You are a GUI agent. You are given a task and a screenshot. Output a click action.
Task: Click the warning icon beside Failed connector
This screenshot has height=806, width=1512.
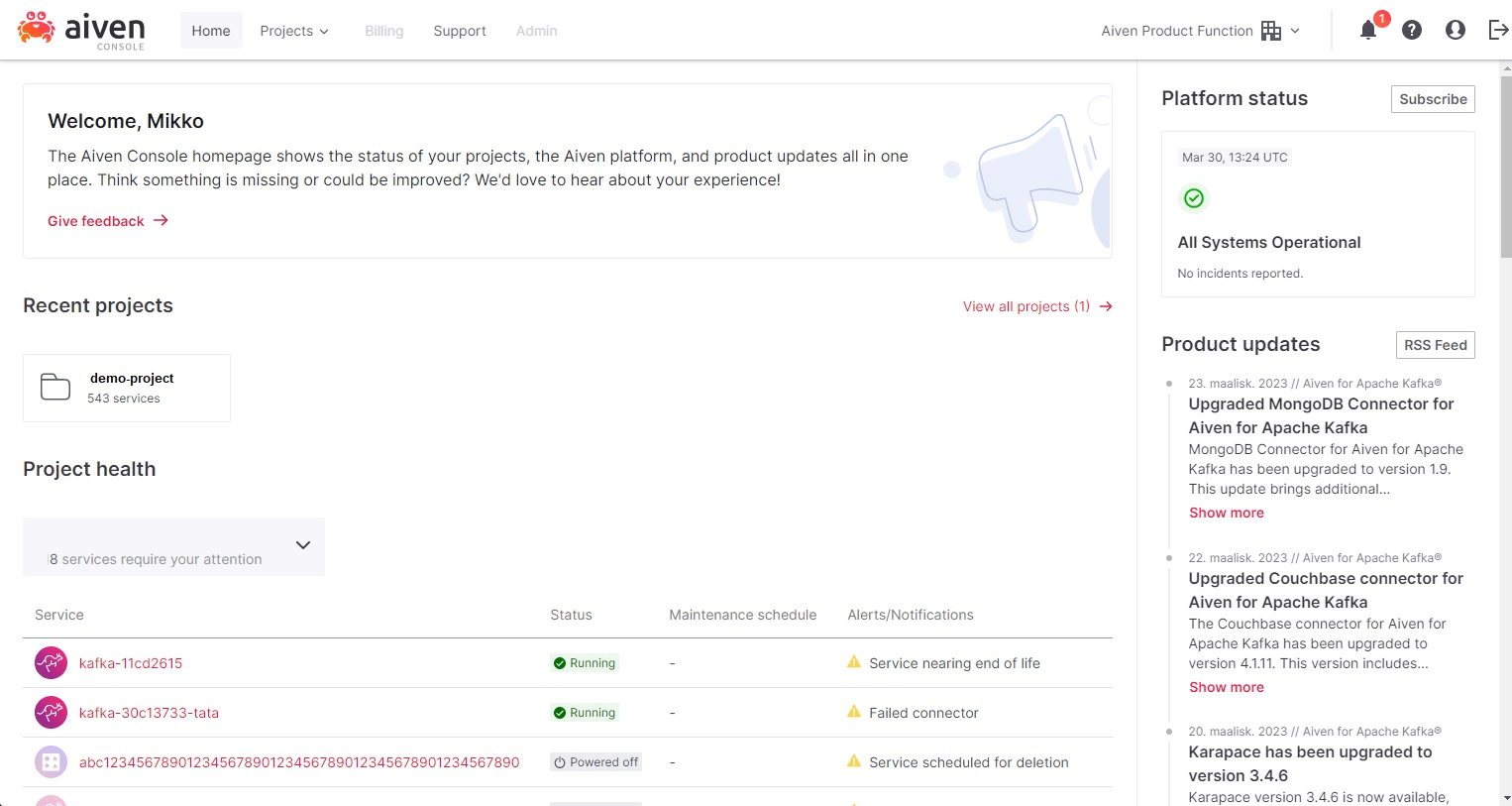[854, 712]
